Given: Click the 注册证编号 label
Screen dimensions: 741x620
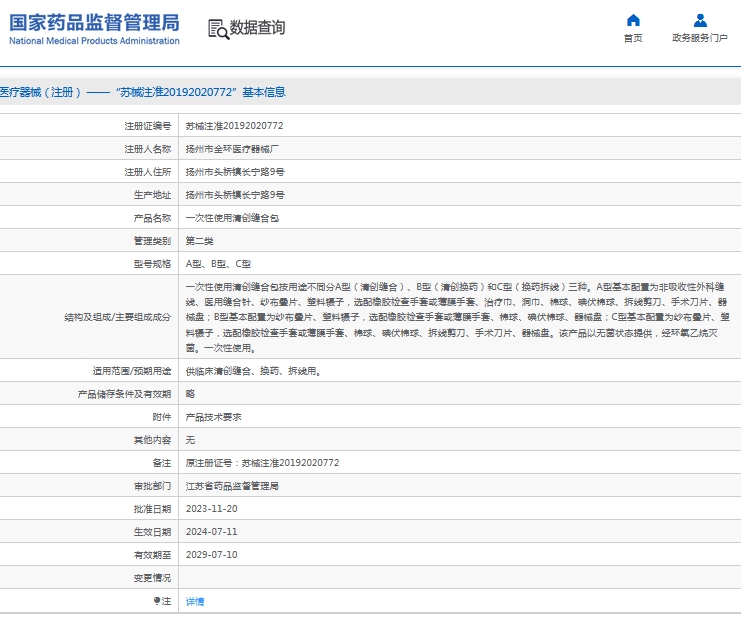Looking at the screenshot, I should pyautogui.click(x=147, y=126).
